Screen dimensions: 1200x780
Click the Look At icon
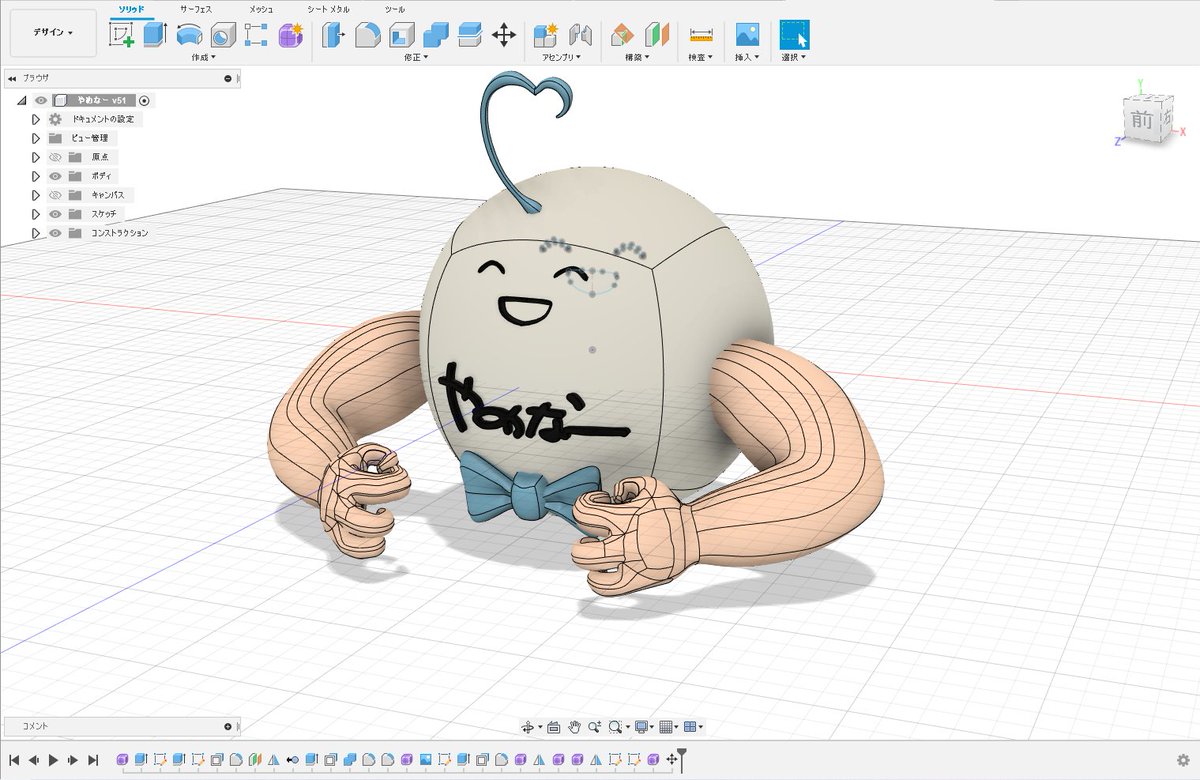click(x=553, y=727)
